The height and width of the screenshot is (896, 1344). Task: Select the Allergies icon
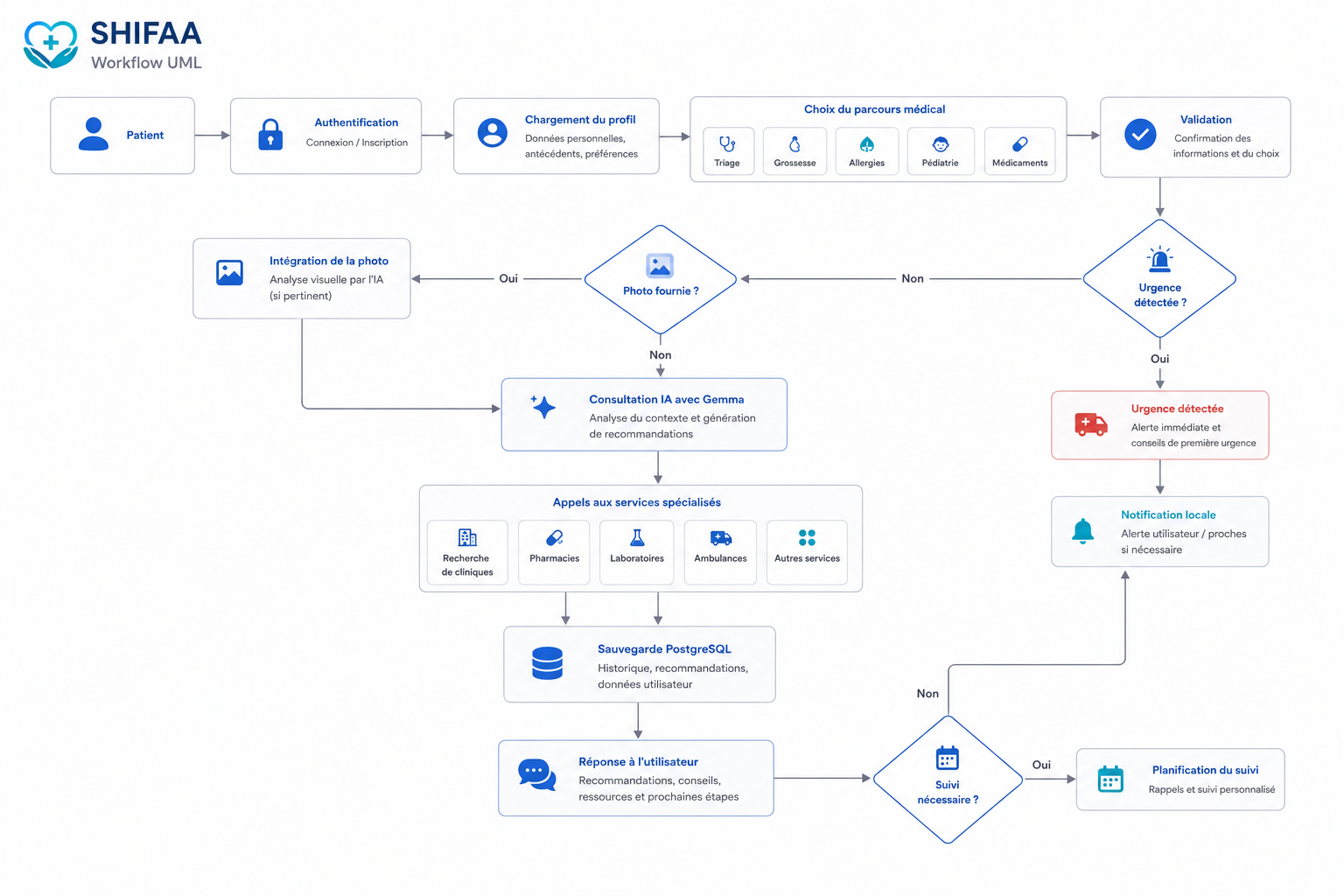click(x=867, y=144)
